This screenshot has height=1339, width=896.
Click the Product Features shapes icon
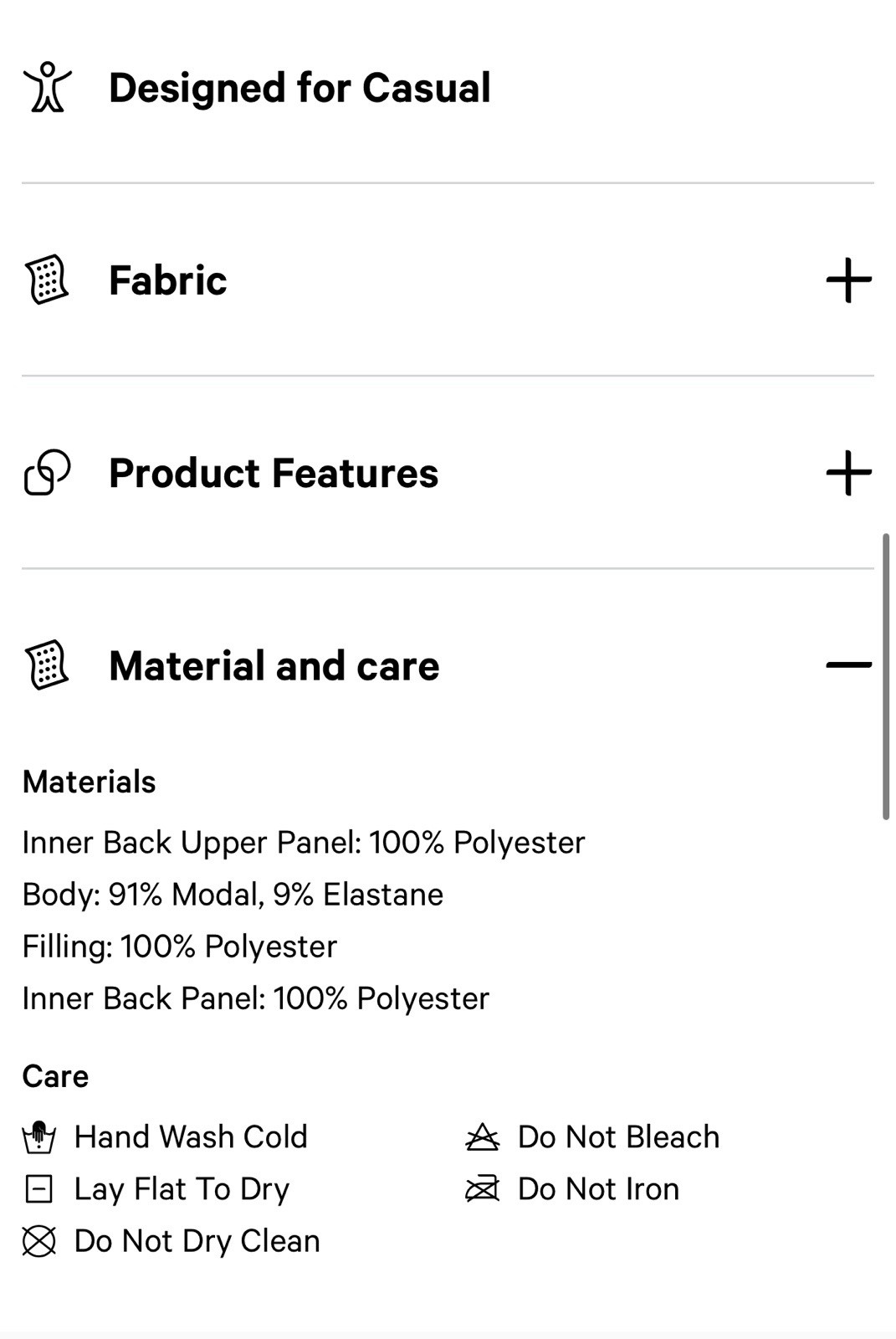click(47, 473)
